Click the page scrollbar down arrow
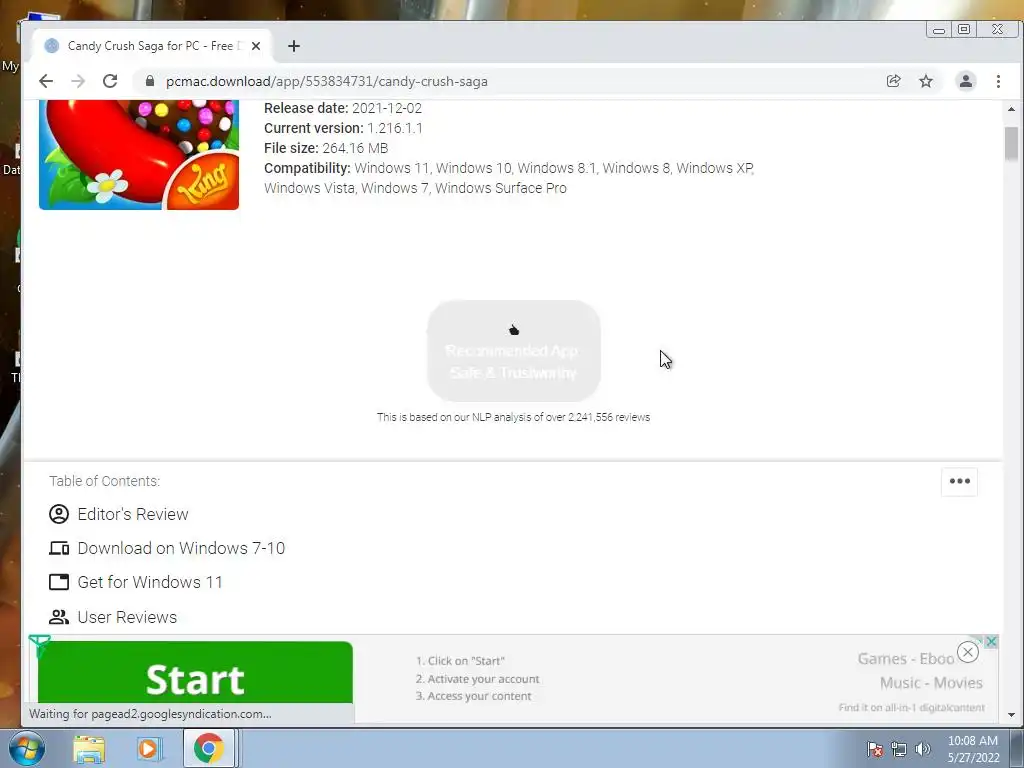Image resolution: width=1024 pixels, height=768 pixels. pos(1011,714)
